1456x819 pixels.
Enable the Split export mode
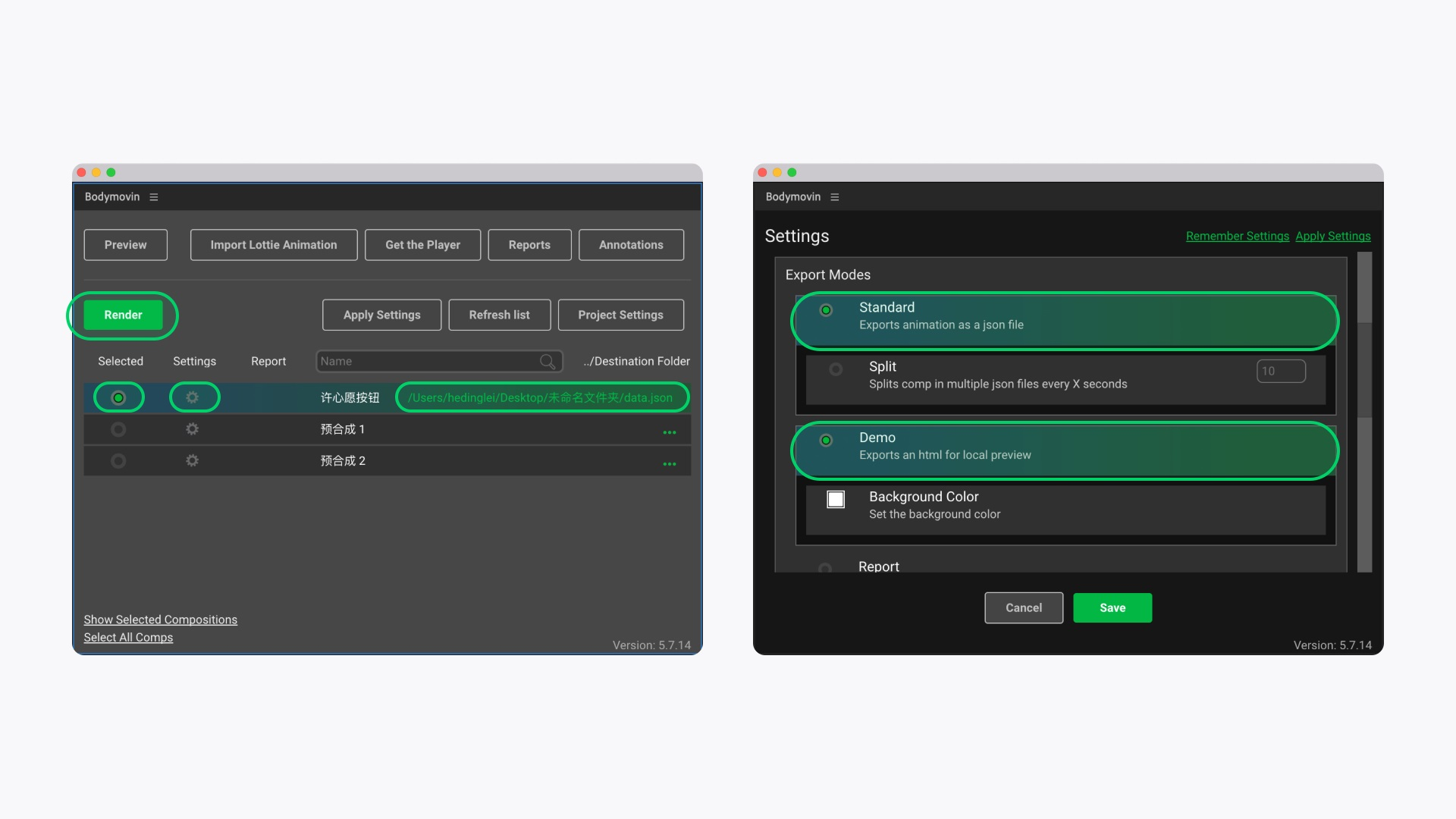tap(836, 369)
